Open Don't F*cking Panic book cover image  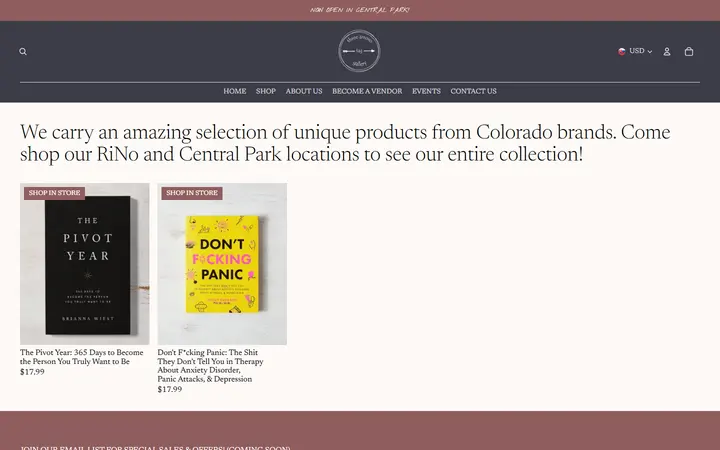coord(222,264)
